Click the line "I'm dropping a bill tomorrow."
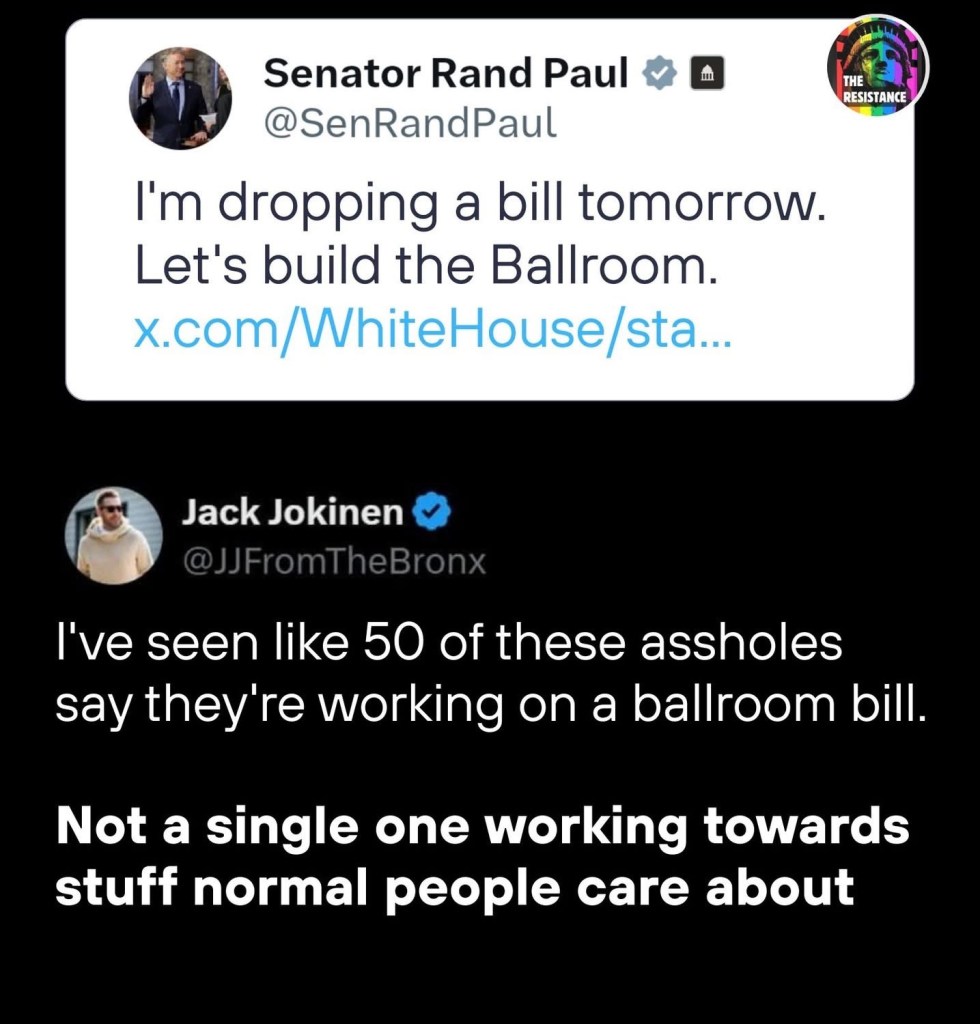The height and width of the screenshot is (1024, 980). 480,204
